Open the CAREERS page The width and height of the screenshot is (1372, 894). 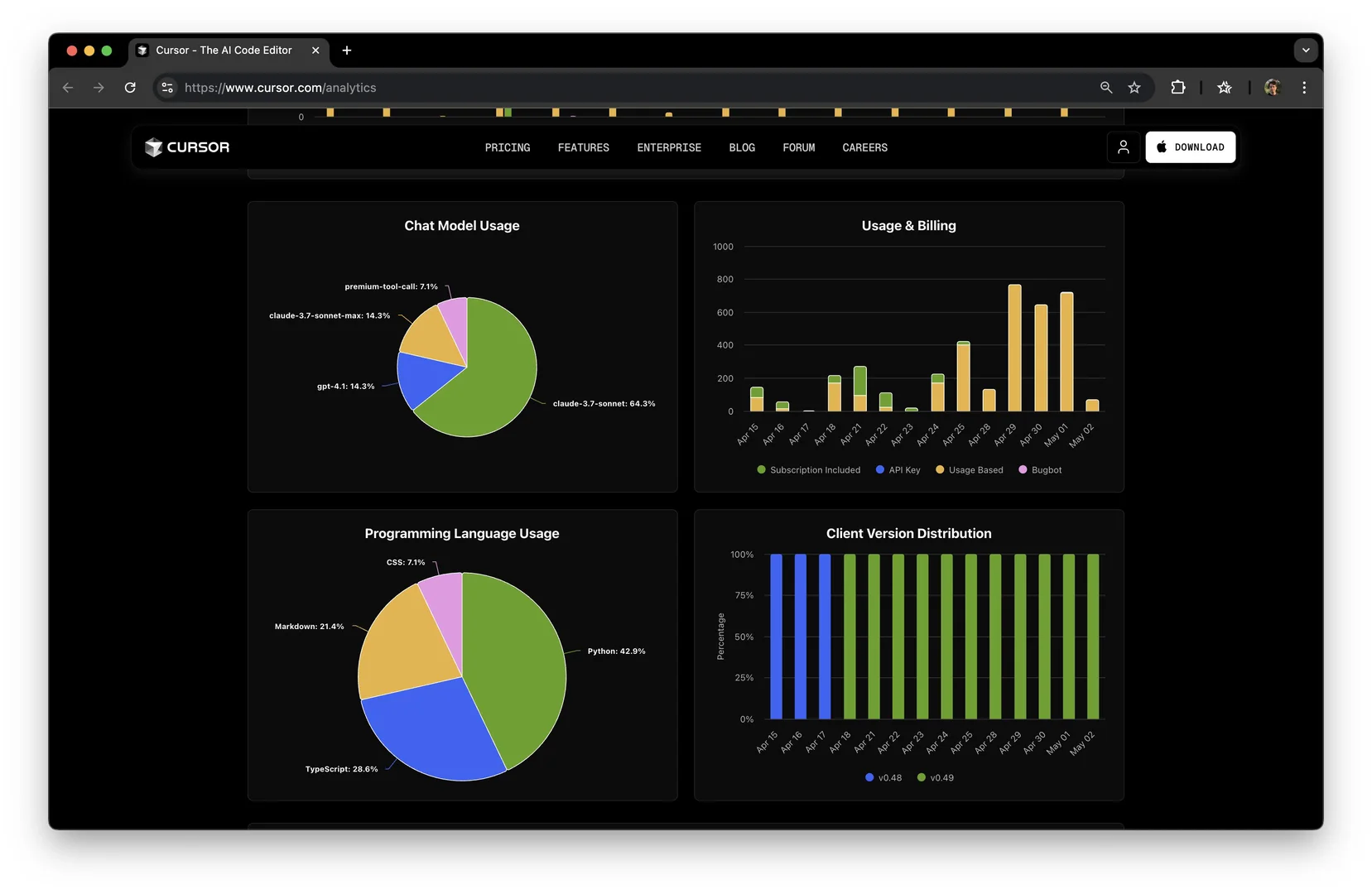point(865,147)
